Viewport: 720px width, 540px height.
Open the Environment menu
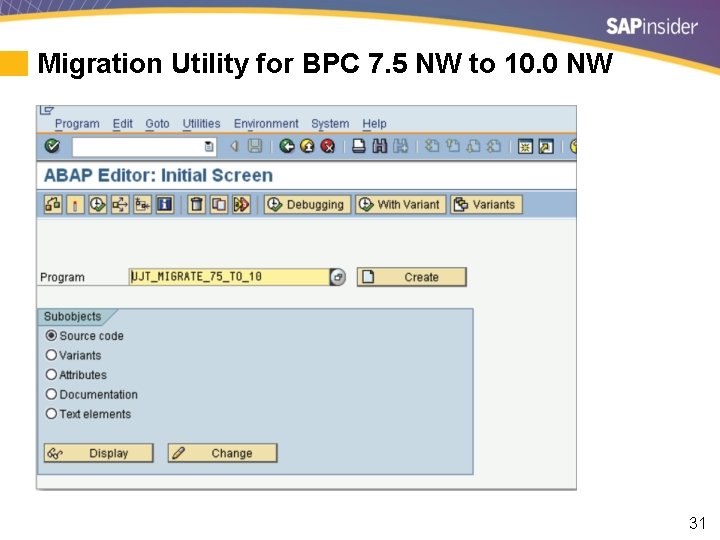[266, 124]
